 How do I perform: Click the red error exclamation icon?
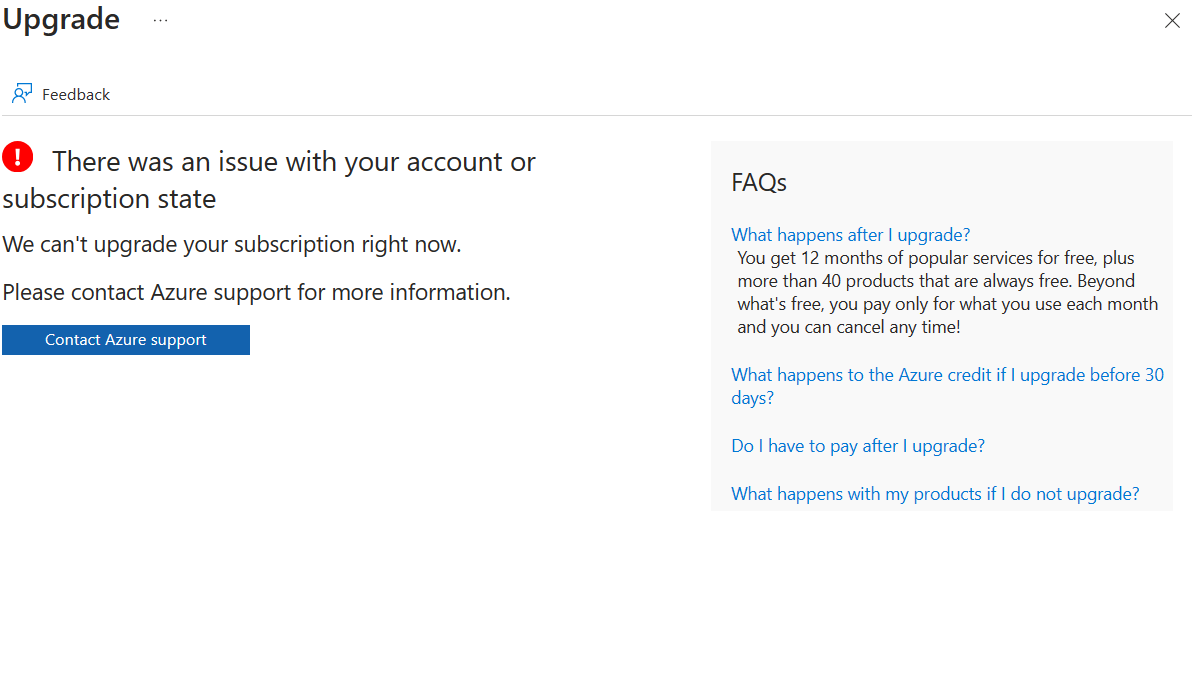pyautogui.click(x=17, y=157)
